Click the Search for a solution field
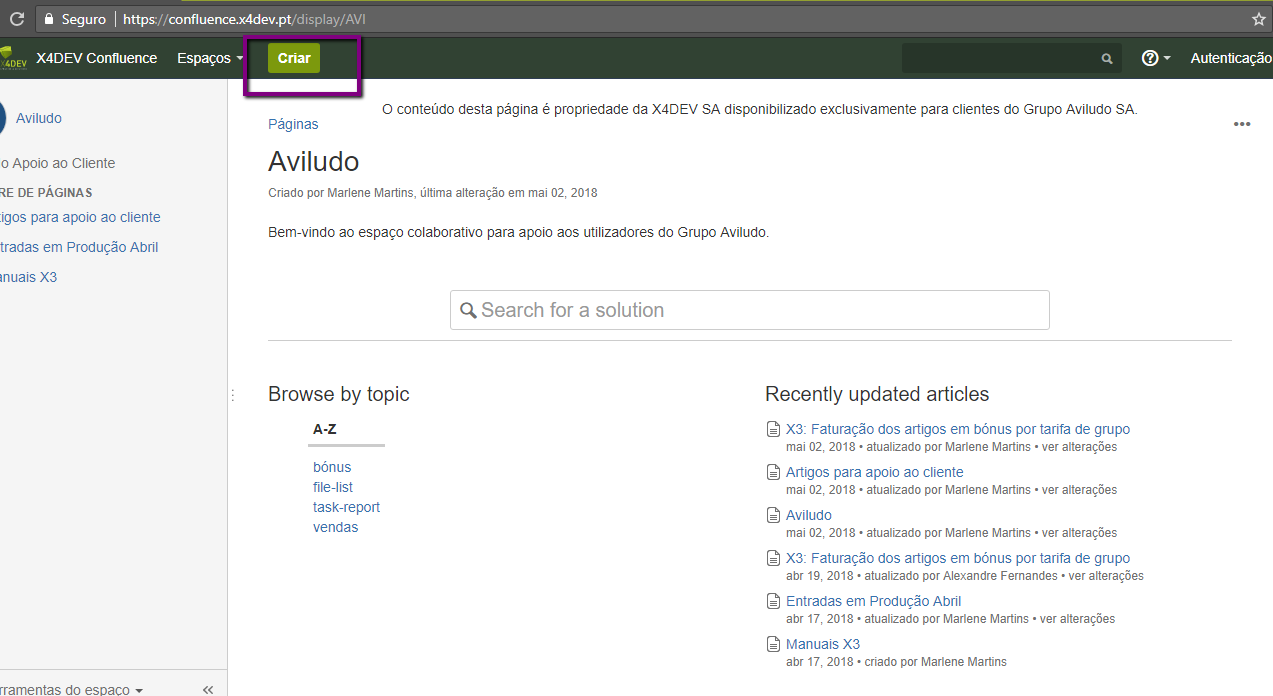The height and width of the screenshot is (696, 1273). 750,310
